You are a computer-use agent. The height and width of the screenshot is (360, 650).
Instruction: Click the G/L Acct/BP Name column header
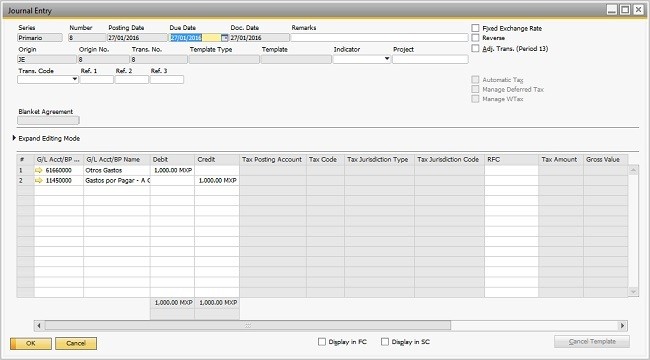[117, 160]
